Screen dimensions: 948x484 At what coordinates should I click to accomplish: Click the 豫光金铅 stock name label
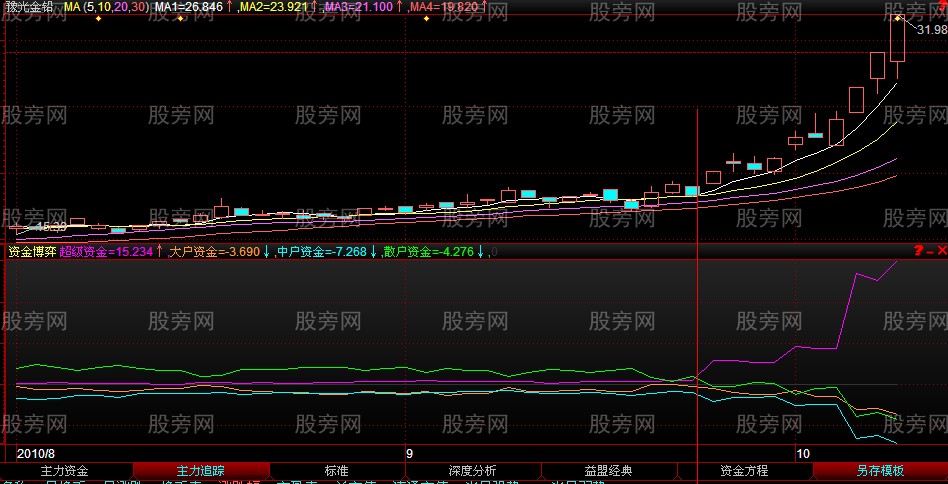click(29, 7)
